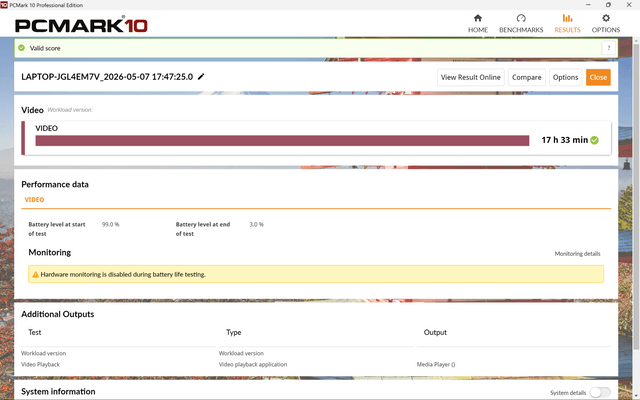
Task: Click the Compare button
Action: (527, 77)
